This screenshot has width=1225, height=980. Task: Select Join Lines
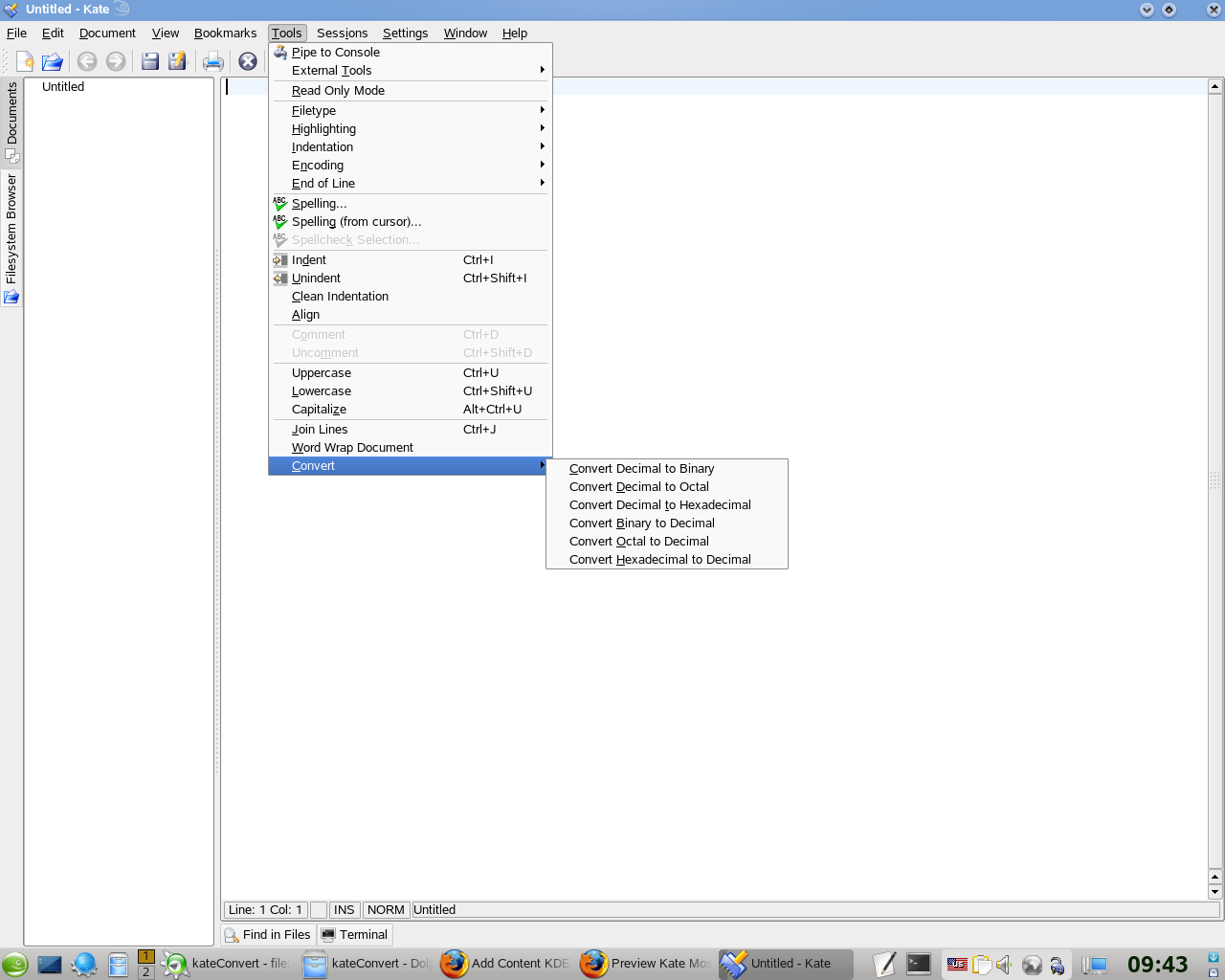click(410, 430)
